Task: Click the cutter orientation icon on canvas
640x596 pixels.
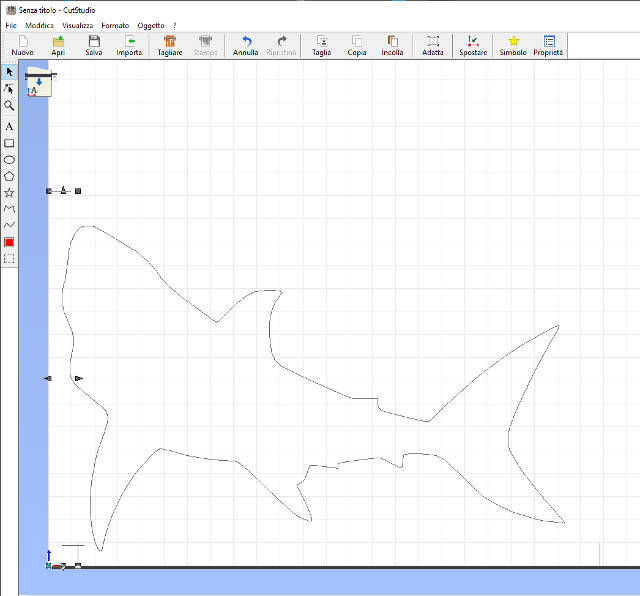Action: pyautogui.click(x=40, y=83)
